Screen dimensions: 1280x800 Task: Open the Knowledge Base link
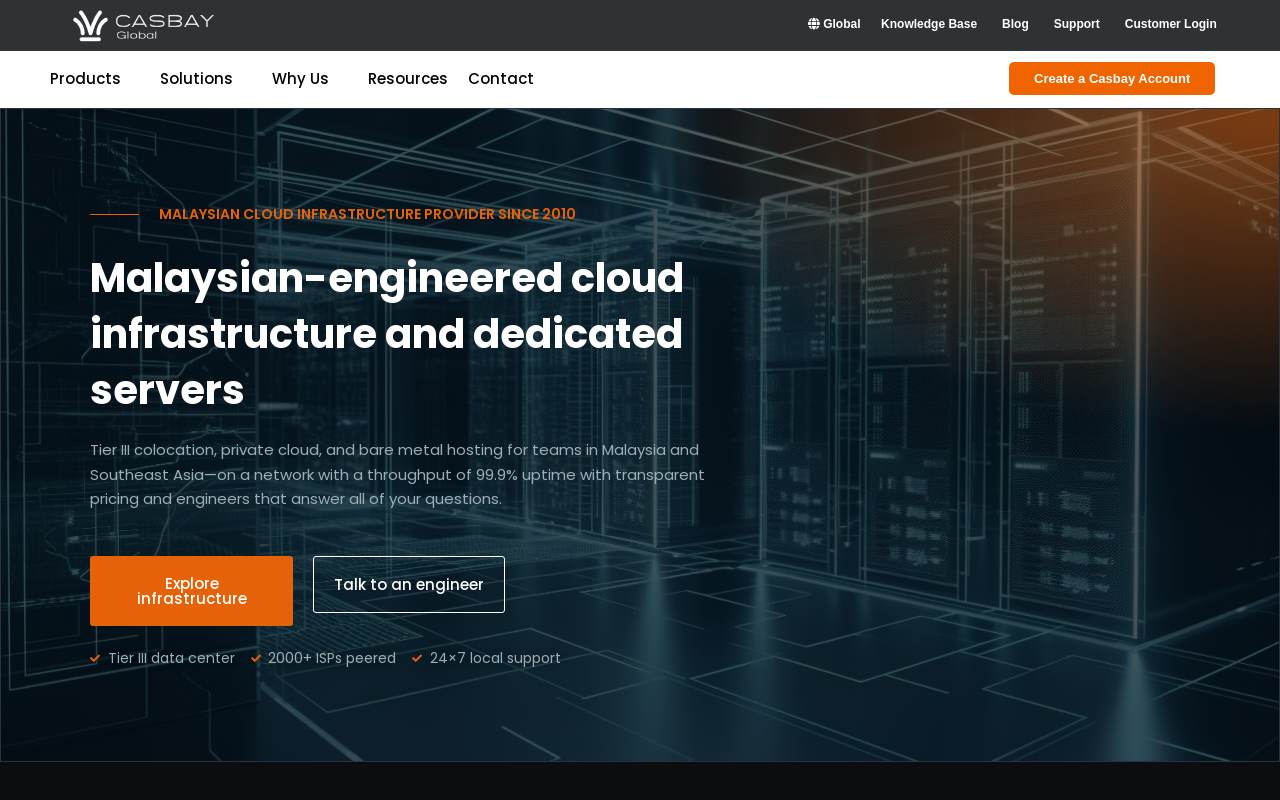(x=929, y=24)
